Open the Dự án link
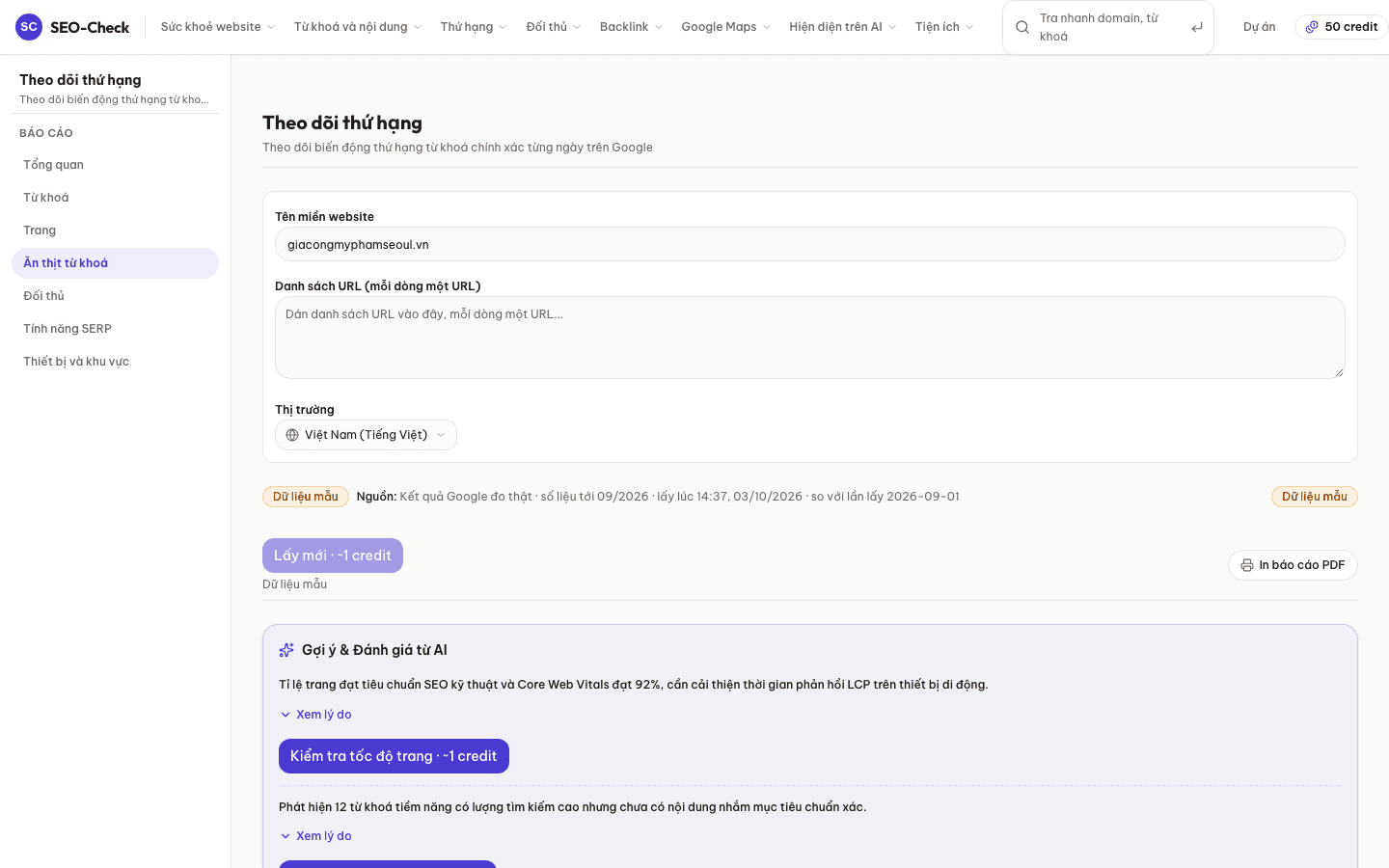The height and width of the screenshot is (868, 1389). tap(1259, 27)
